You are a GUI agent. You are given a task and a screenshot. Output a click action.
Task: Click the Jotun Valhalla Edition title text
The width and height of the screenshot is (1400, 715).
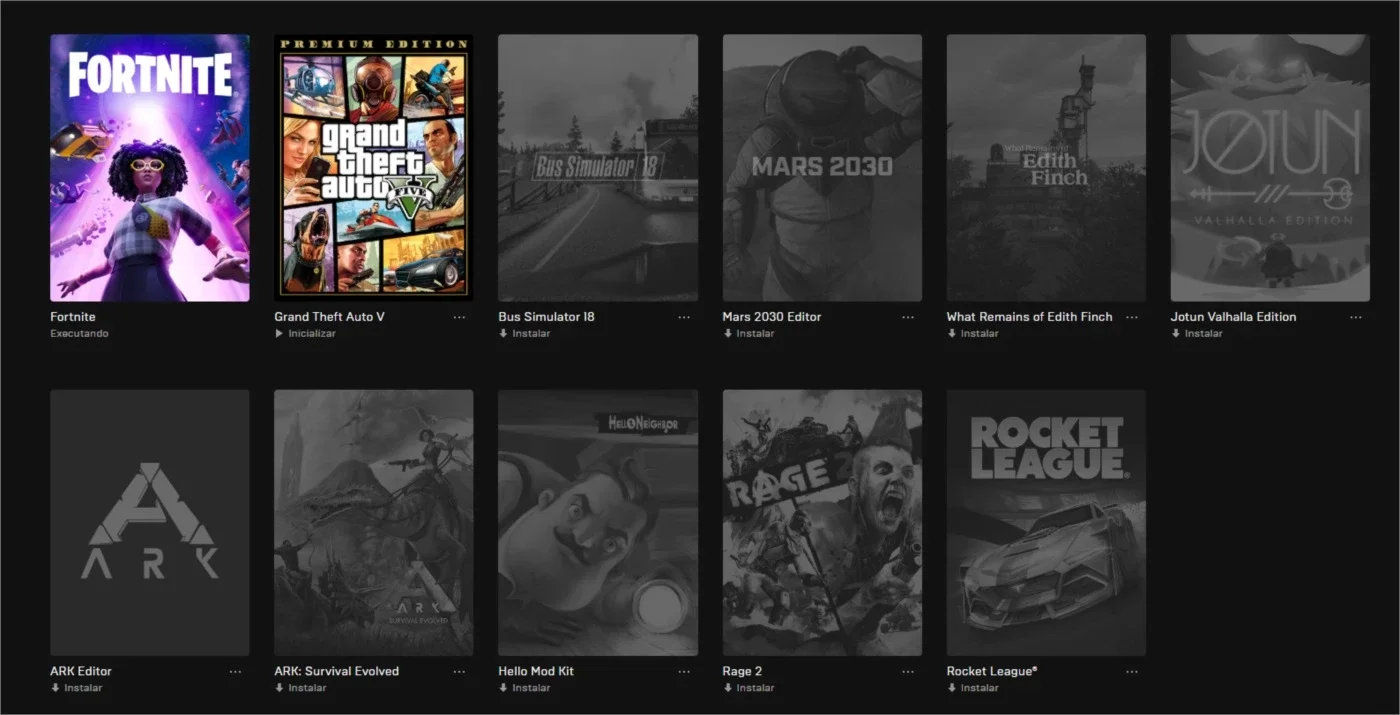coord(1233,317)
